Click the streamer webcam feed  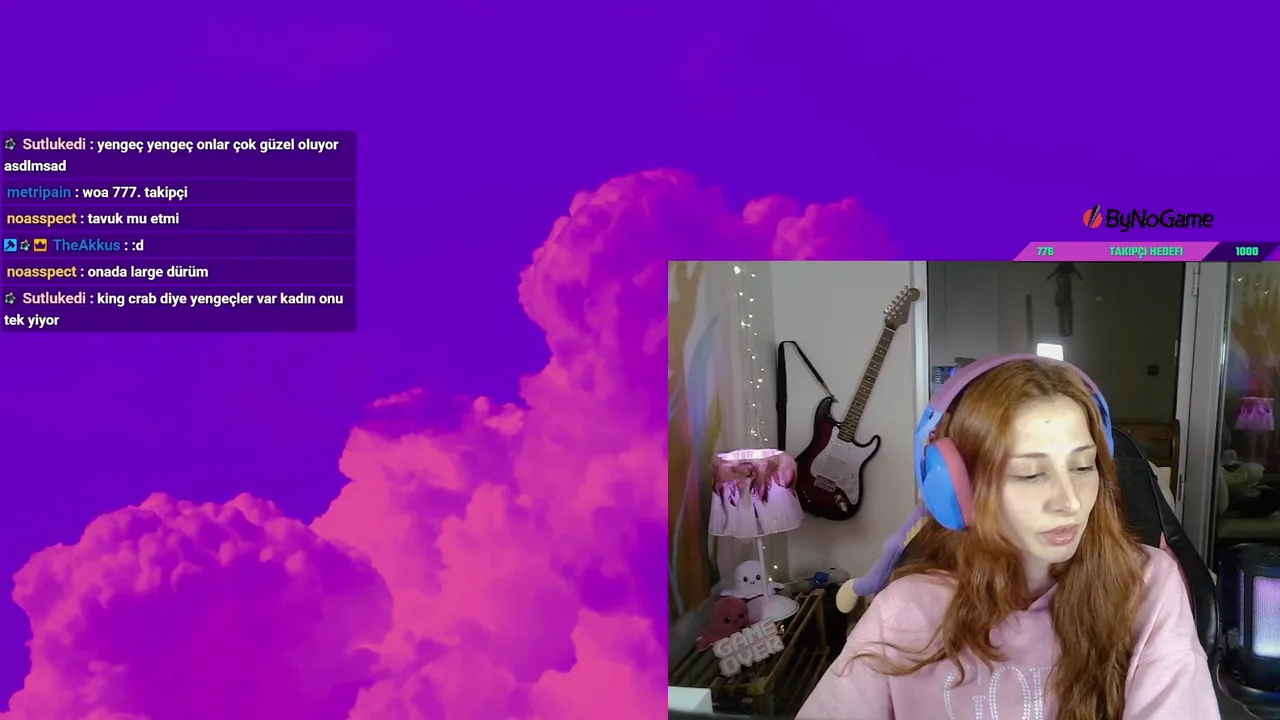click(974, 490)
